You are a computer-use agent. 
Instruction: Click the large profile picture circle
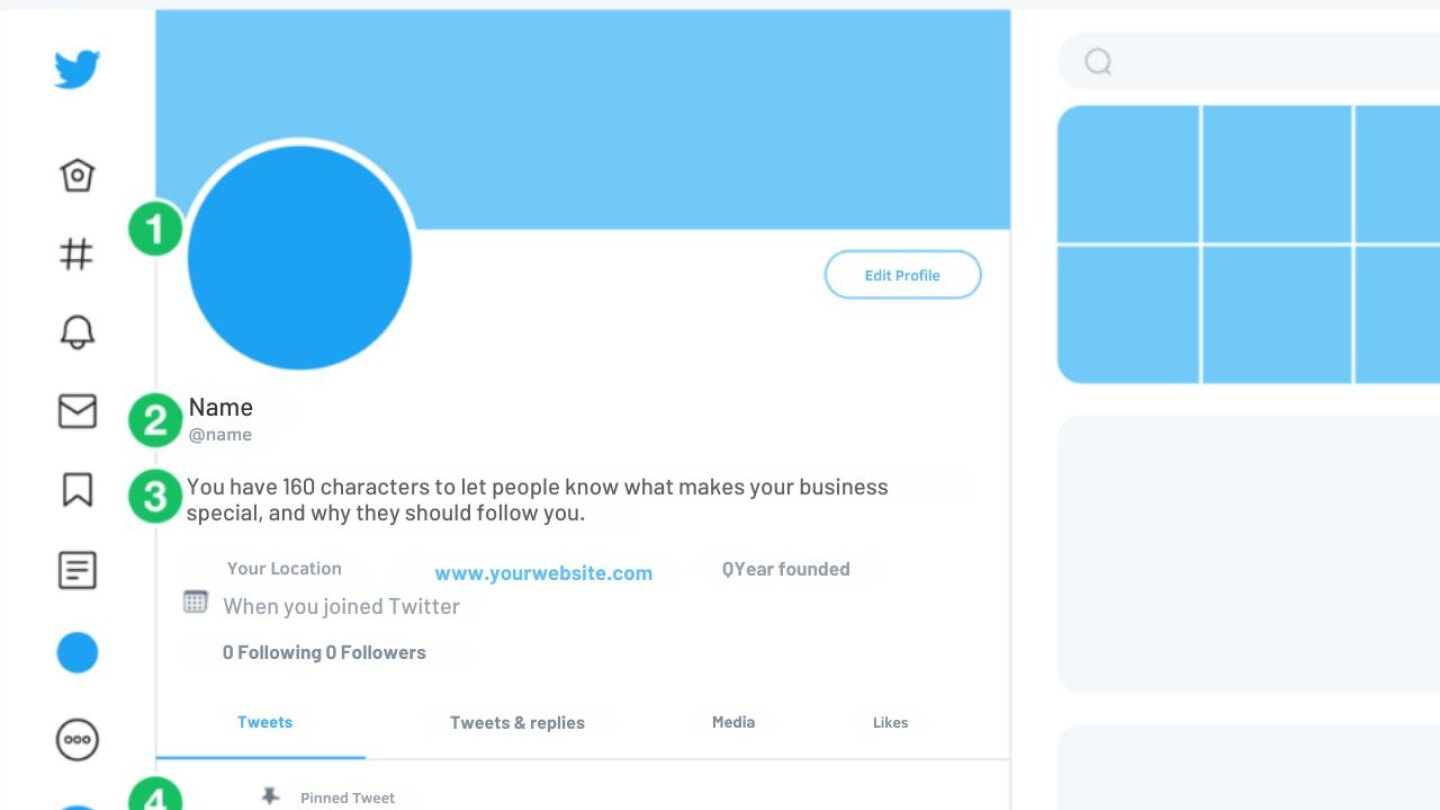coord(299,257)
